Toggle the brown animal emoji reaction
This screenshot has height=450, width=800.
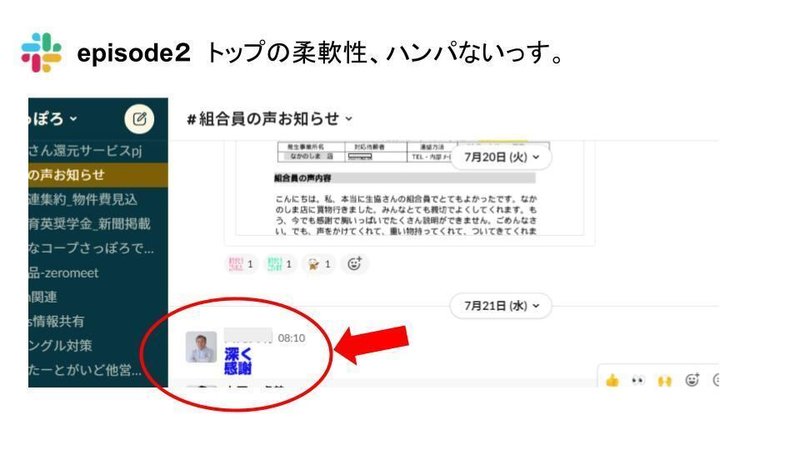(318, 264)
